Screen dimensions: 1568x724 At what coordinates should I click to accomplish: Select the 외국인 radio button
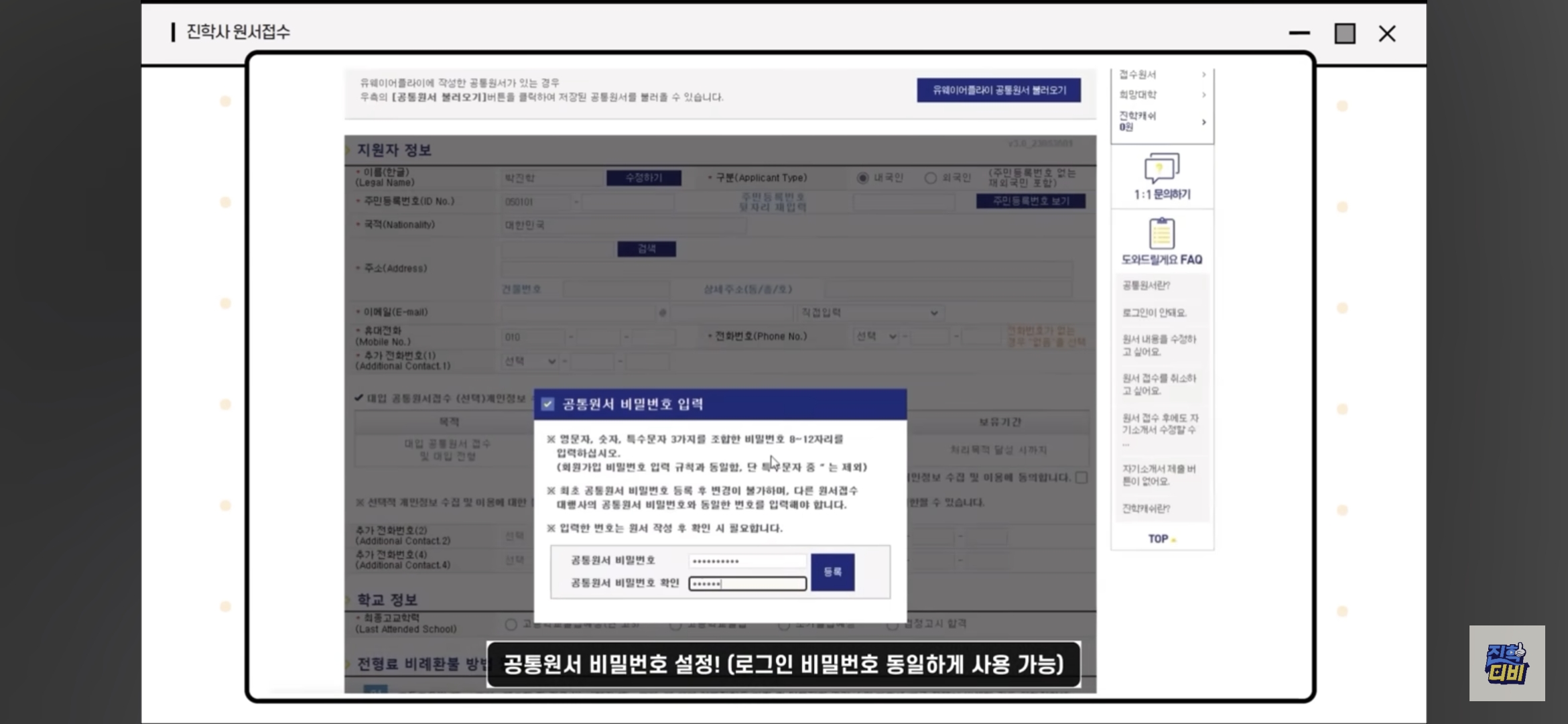click(930, 178)
